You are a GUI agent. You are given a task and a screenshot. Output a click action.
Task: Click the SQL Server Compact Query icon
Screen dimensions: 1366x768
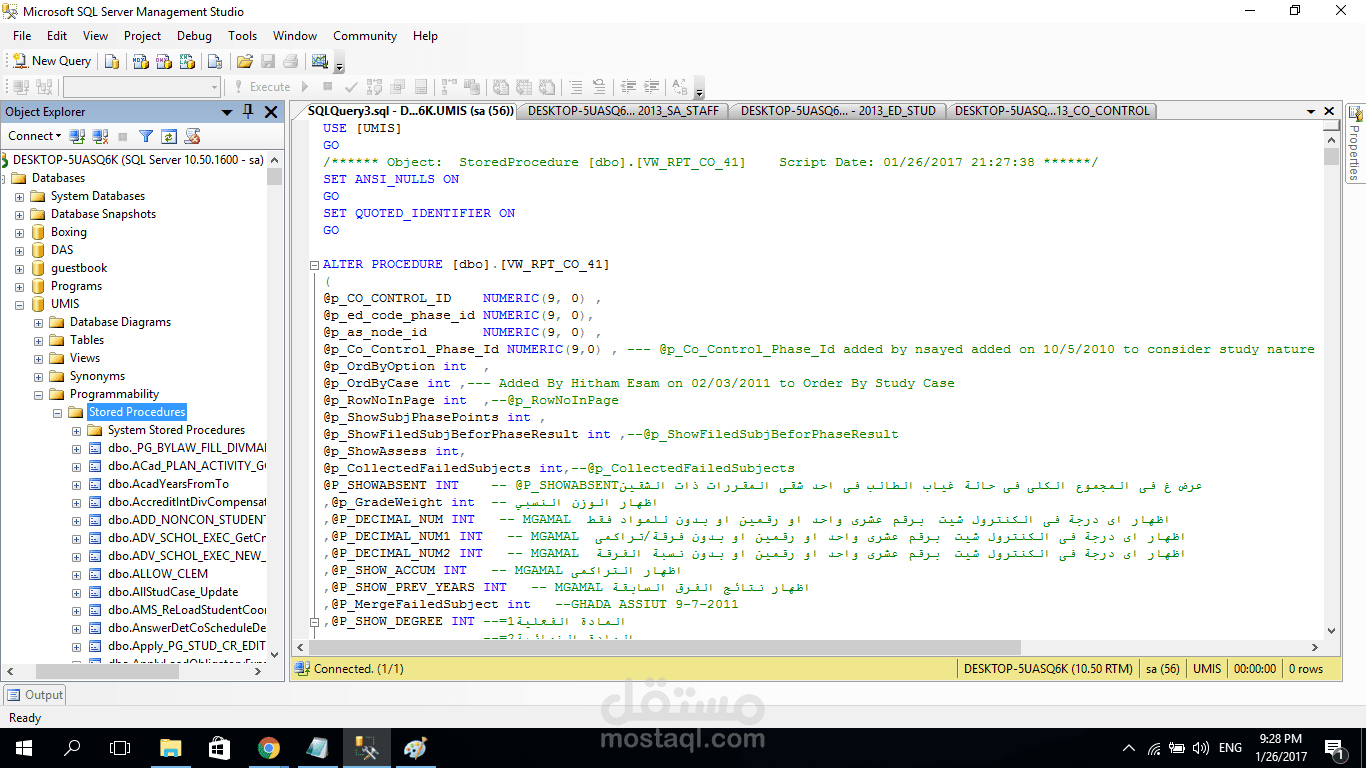click(x=213, y=61)
